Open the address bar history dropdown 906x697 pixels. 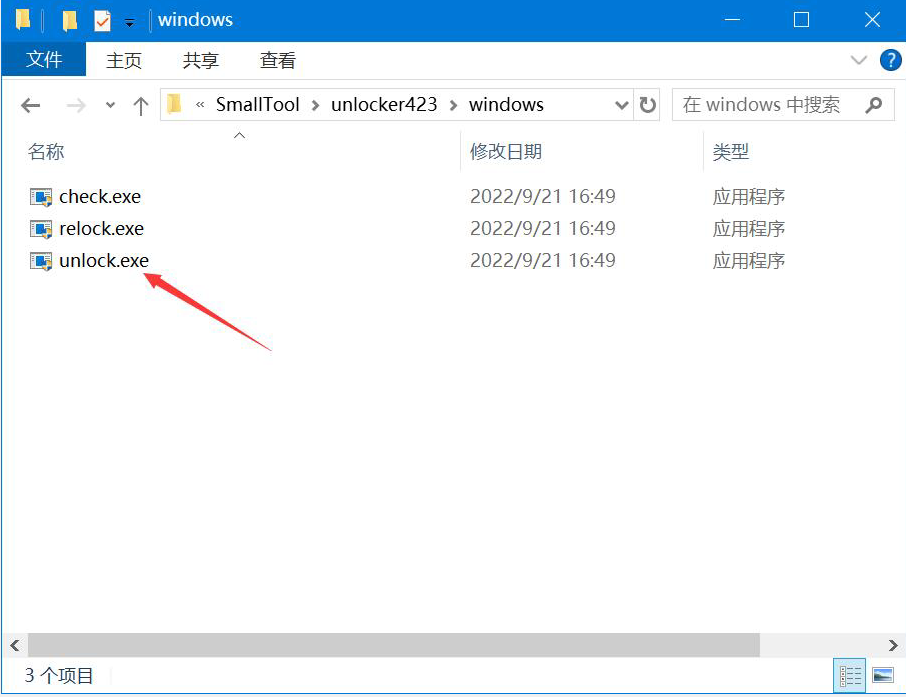coord(622,105)
